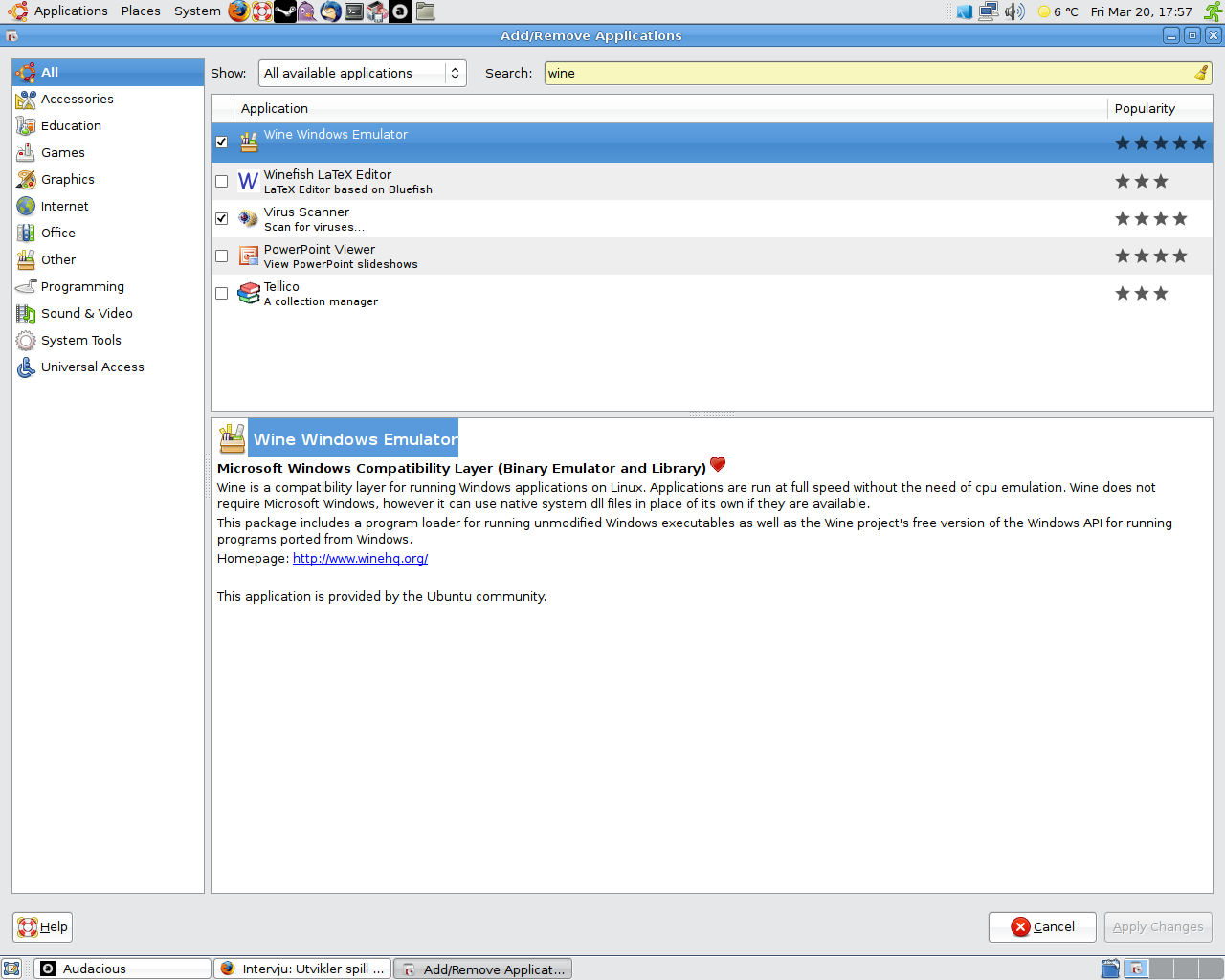Launch Firefox from the top panel
1225x980 pixels.
[239, 11]
